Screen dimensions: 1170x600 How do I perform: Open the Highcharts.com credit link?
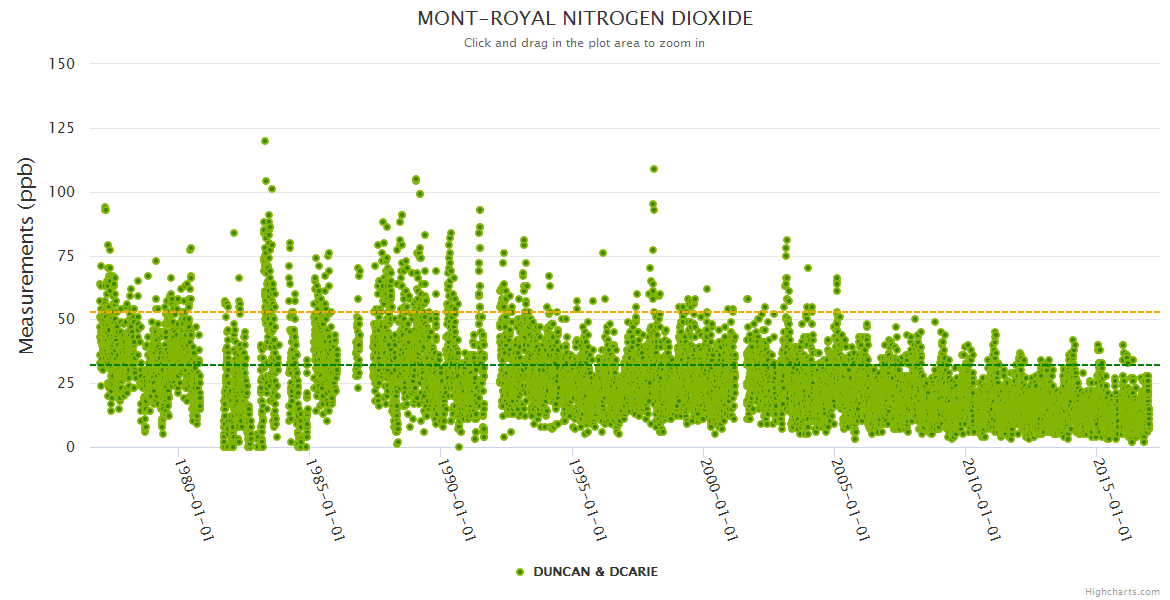point(1122,591)
